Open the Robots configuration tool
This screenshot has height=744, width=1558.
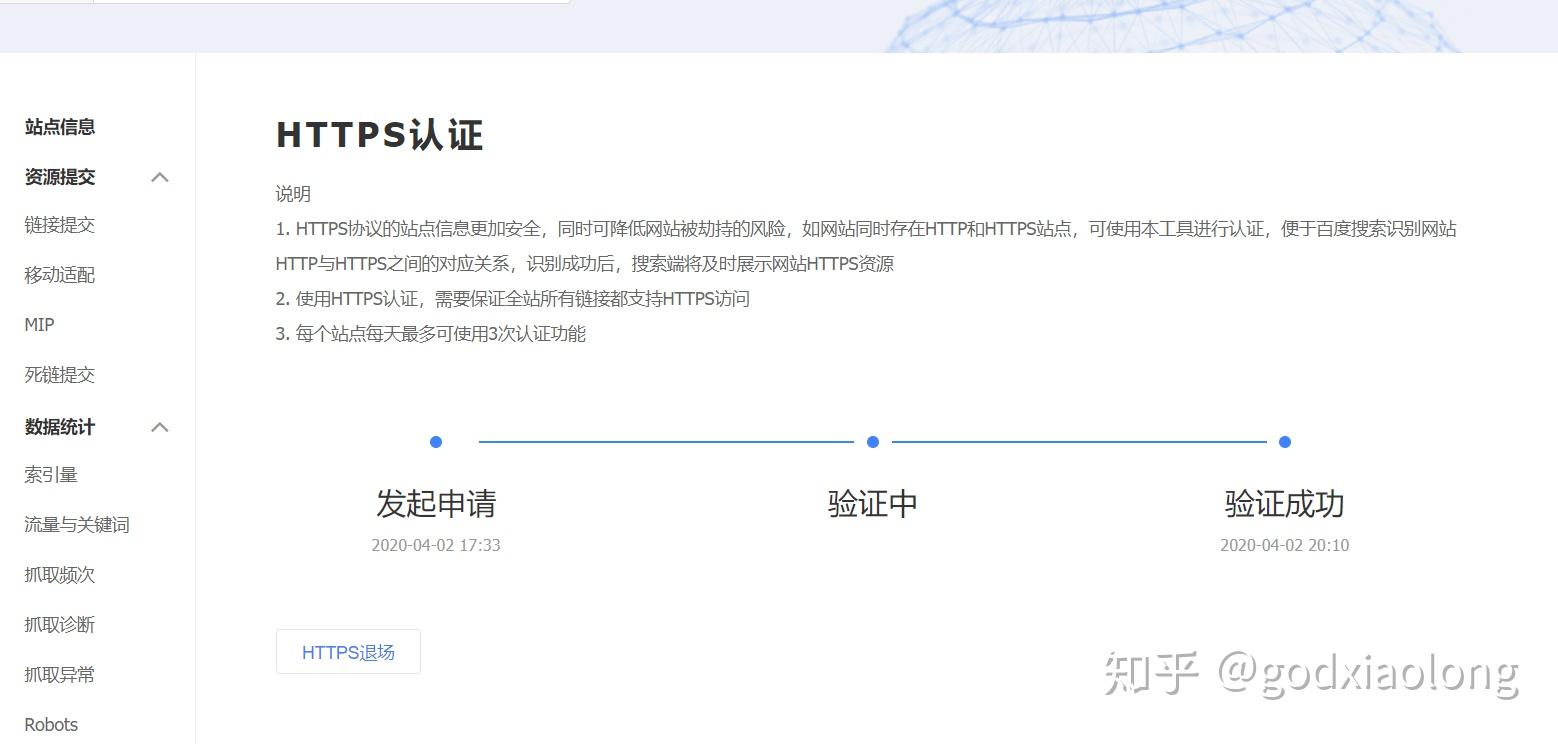click(50, 723)
